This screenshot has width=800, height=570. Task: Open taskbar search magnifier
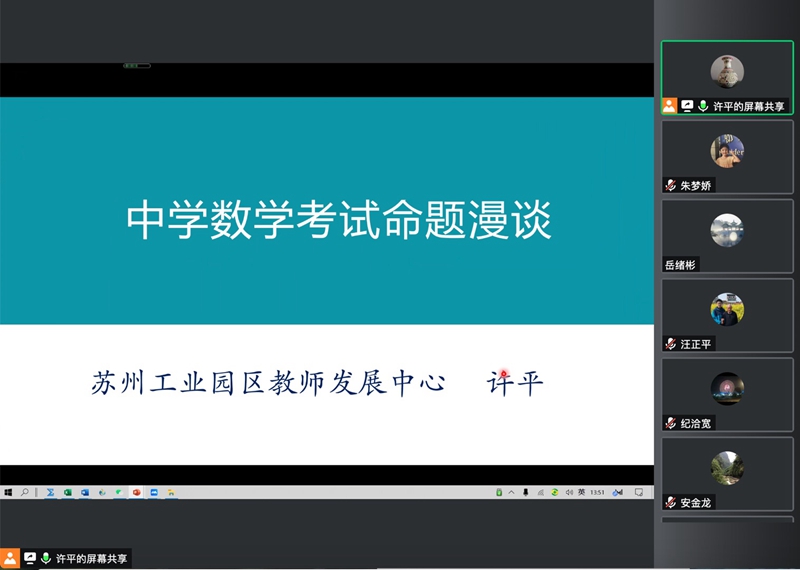click(x=25, y=492)
